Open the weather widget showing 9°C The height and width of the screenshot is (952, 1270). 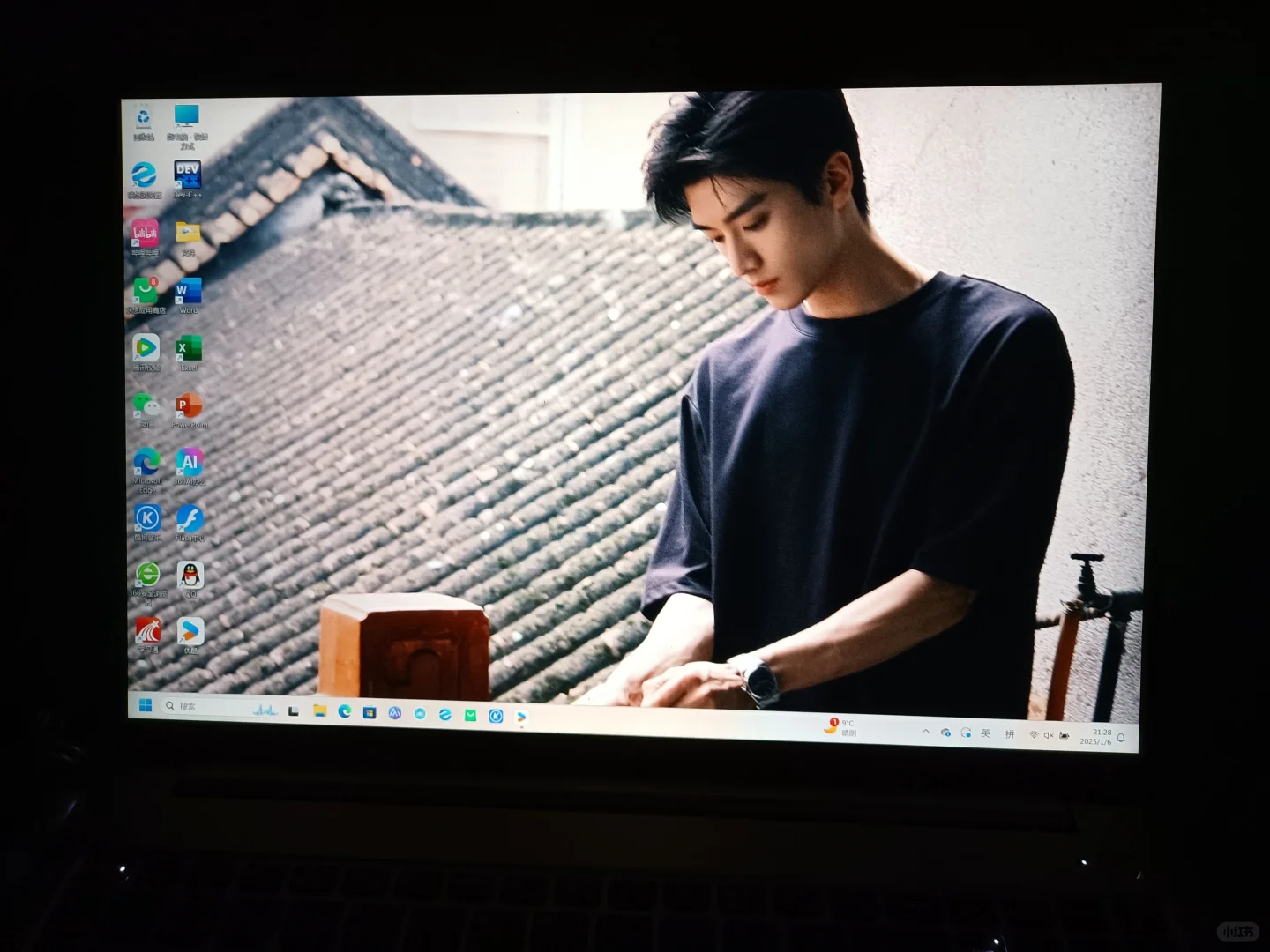click(x=840, y=727)
